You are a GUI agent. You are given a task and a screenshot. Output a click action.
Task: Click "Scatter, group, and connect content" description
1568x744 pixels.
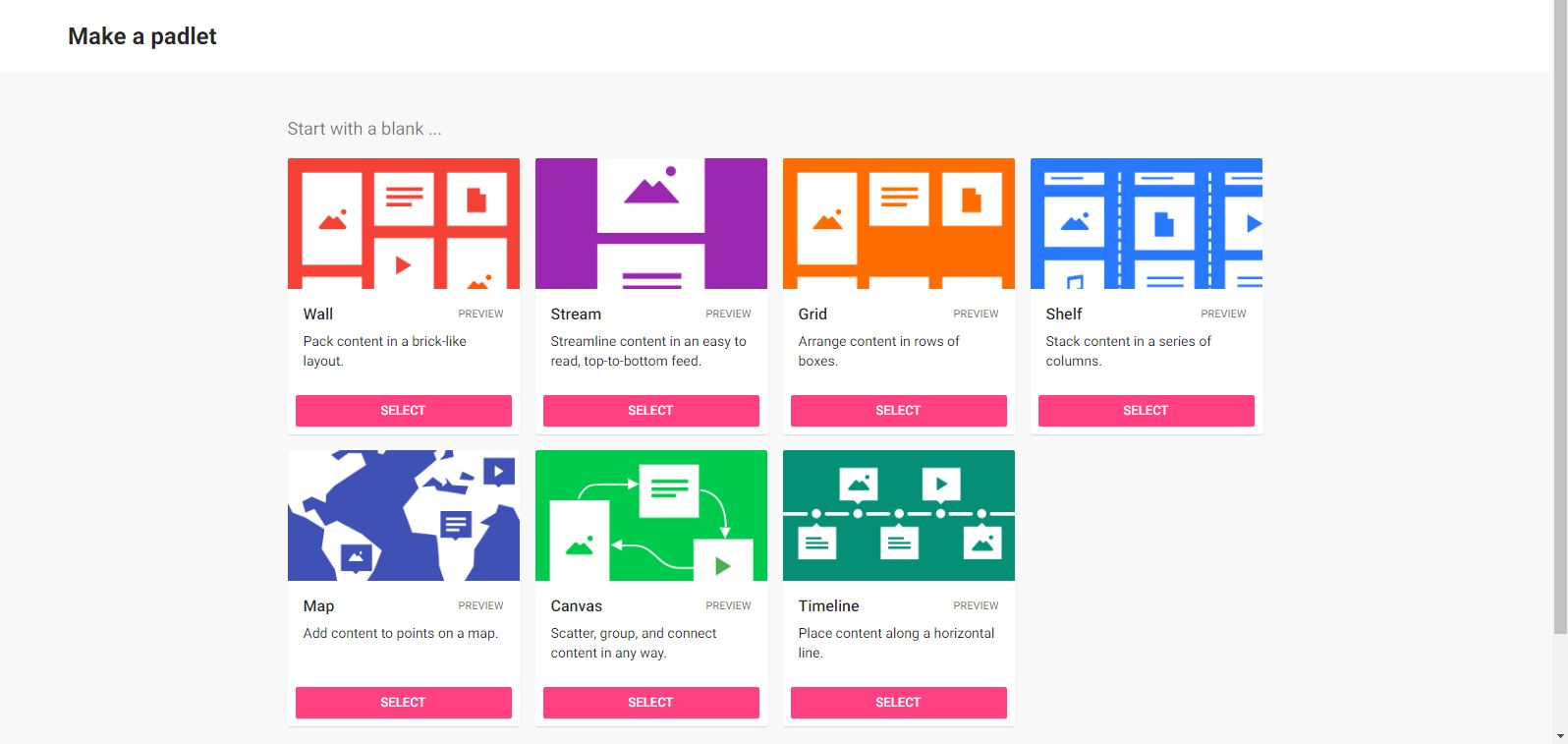point(634,643)
